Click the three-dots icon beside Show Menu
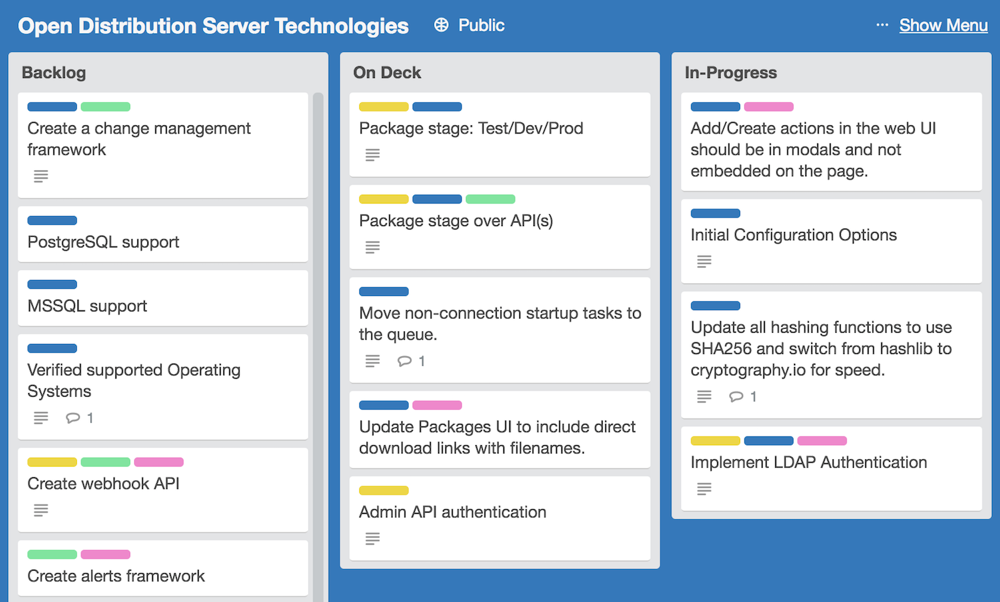The height and width of the screenshot is (602, 1000). click(881, 25)
